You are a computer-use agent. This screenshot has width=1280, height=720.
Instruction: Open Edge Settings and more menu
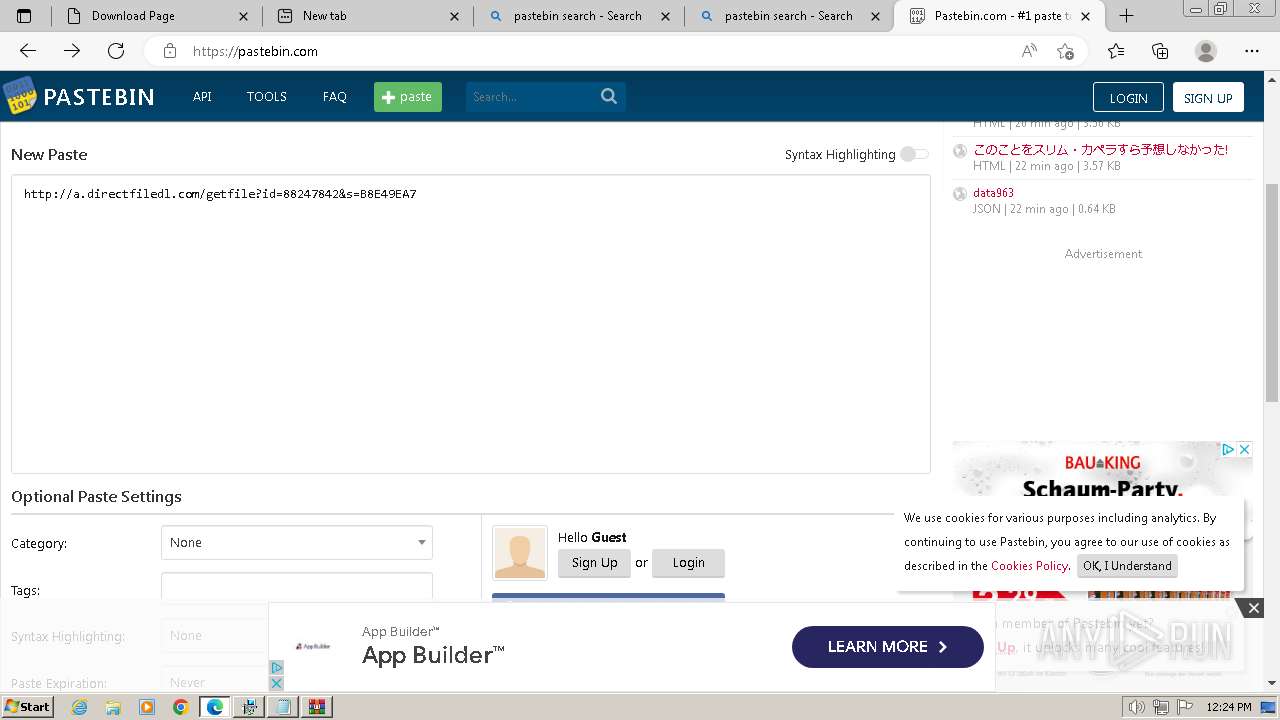coord(1252,51)
